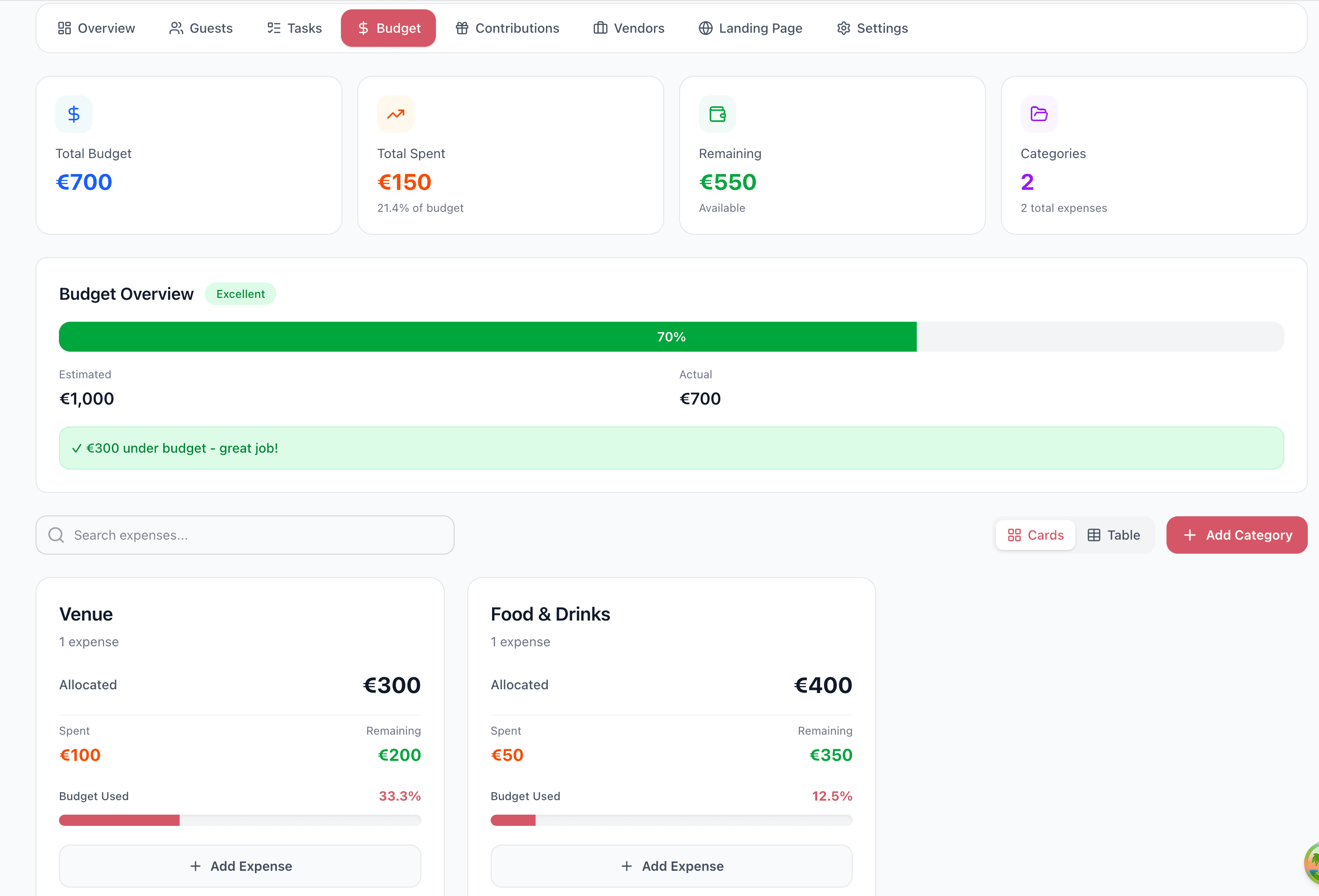
Task: Switch to the Guests tab
Action: (x=201, y=28)
